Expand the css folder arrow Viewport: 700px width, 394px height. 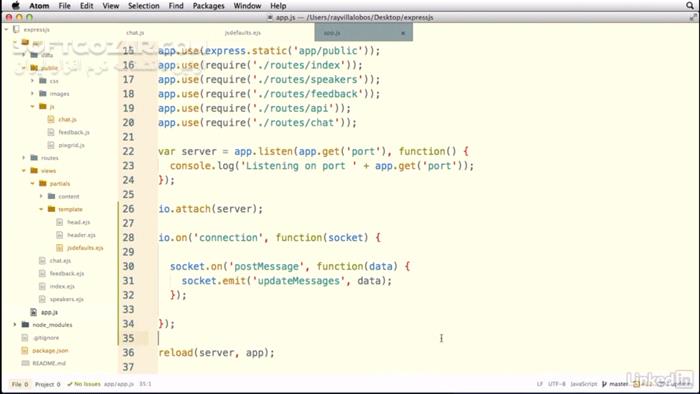pyautogui.click(x=32, y=81)
